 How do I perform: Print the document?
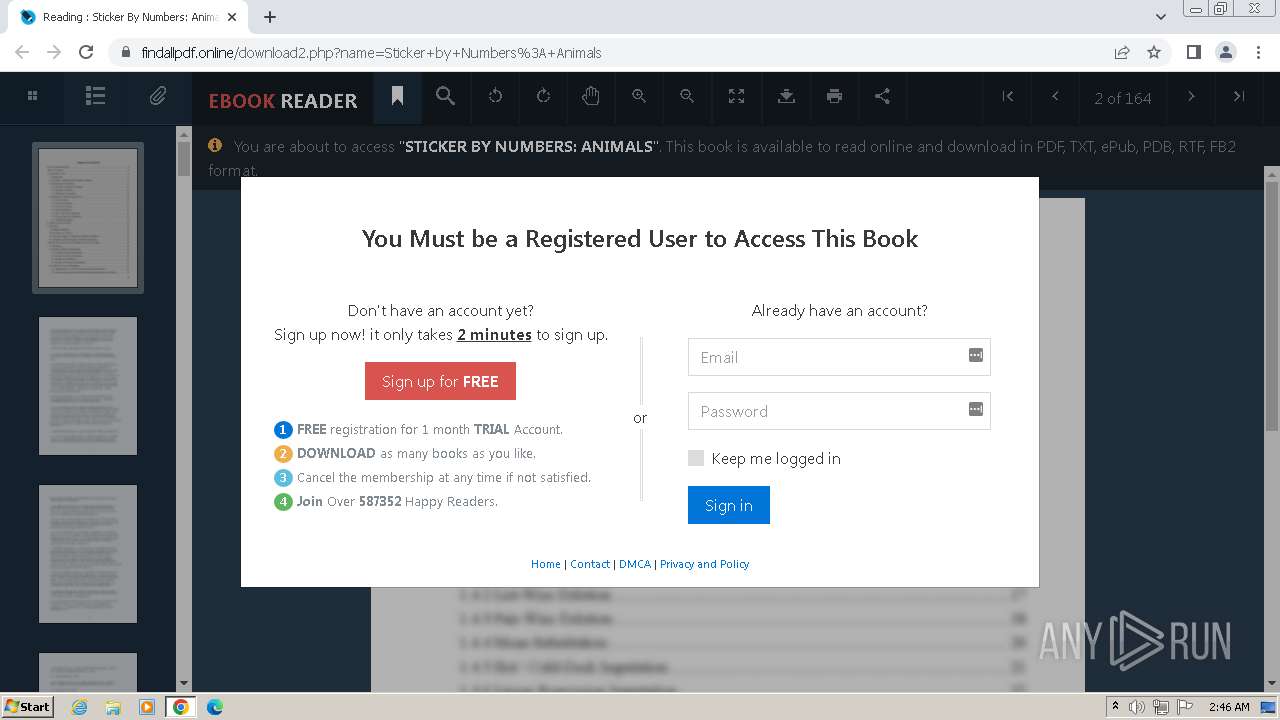pos(834,96)
